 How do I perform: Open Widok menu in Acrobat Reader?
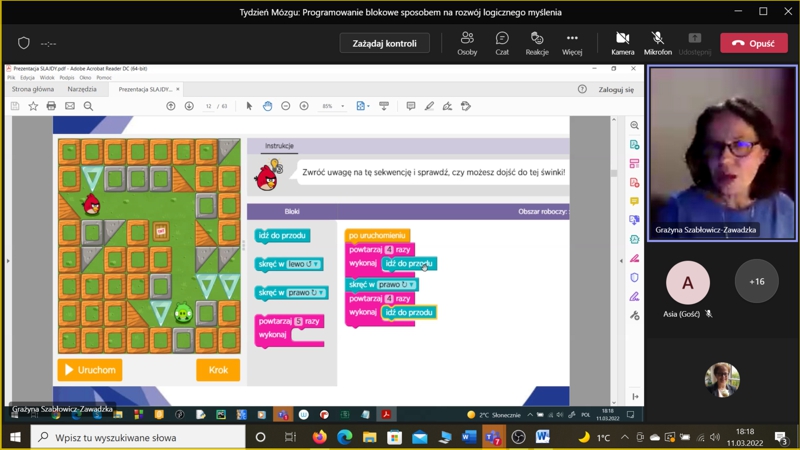(47, 78)
